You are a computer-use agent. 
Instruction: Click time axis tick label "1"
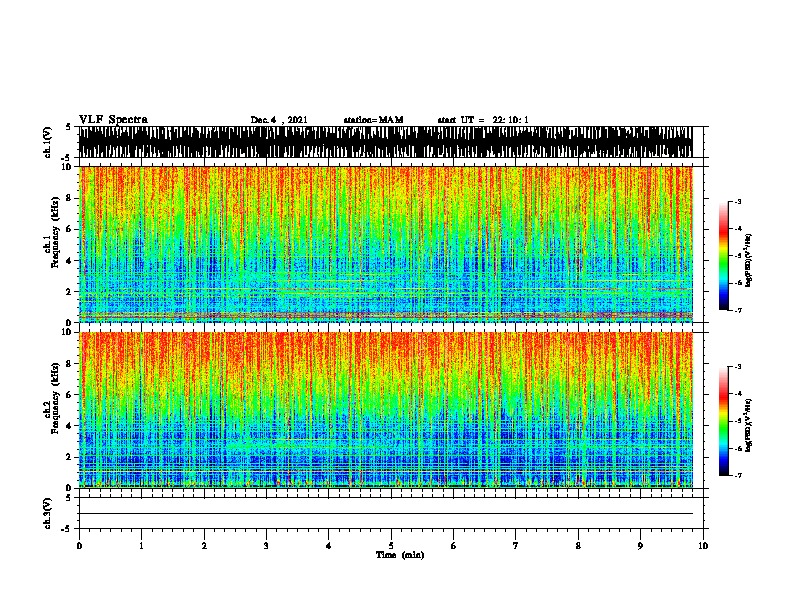point(141,546)
